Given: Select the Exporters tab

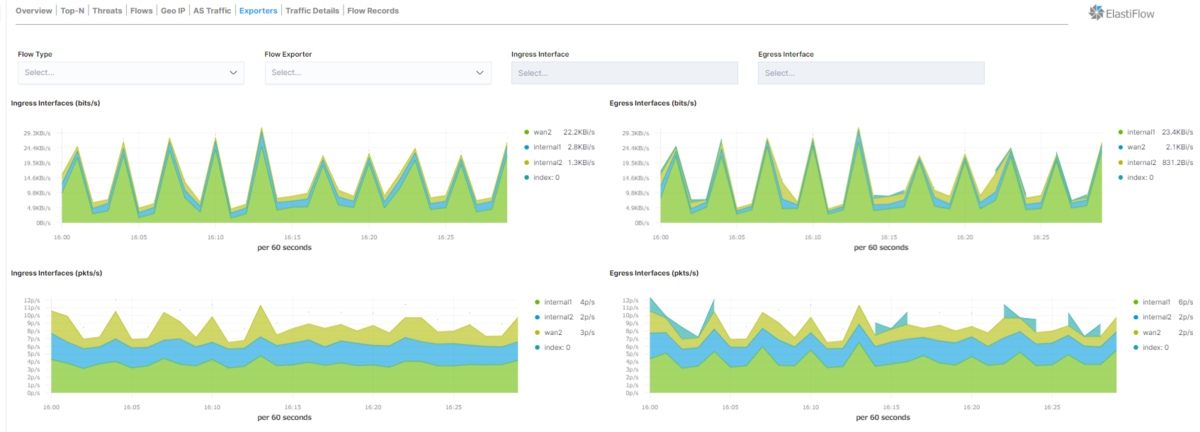Looking at the screenshot, I should (x=259, y=11).
